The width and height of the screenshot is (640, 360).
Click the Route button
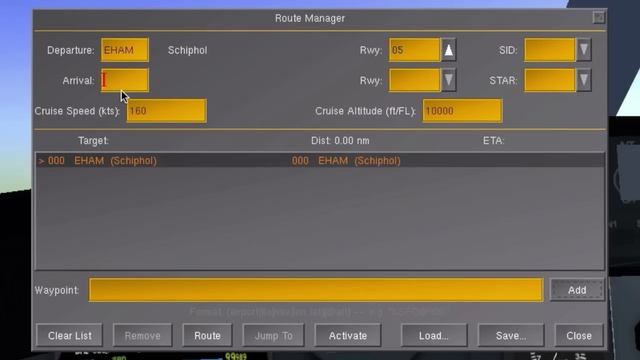coord(207,336)
